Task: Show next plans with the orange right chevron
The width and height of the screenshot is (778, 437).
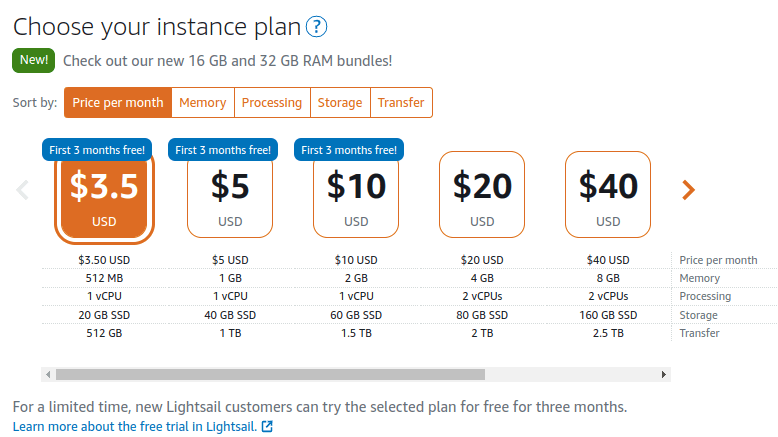Action: 688,189
